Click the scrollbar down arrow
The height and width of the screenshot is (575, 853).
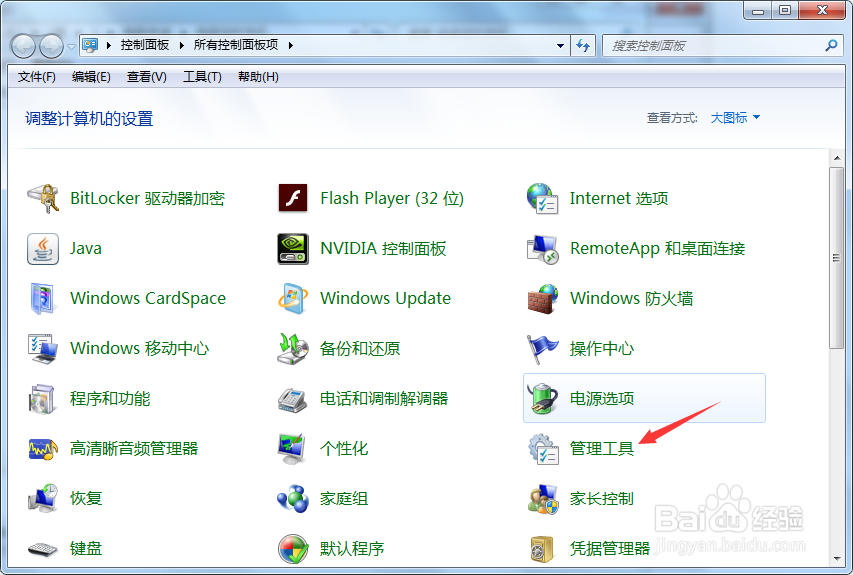[x=836, y=559]
